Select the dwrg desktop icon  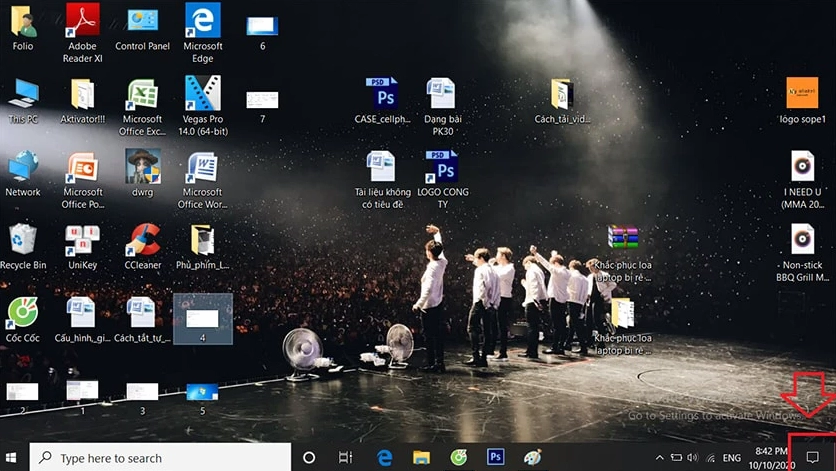coord(142,173)
